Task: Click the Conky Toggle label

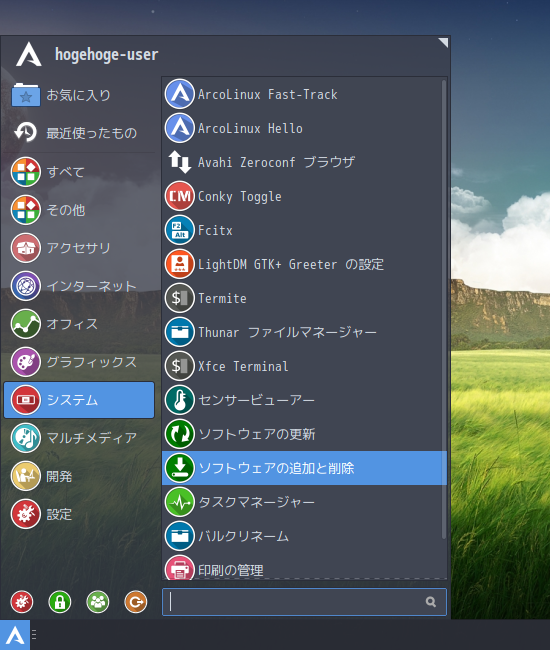Action: [x=240, y=196]
